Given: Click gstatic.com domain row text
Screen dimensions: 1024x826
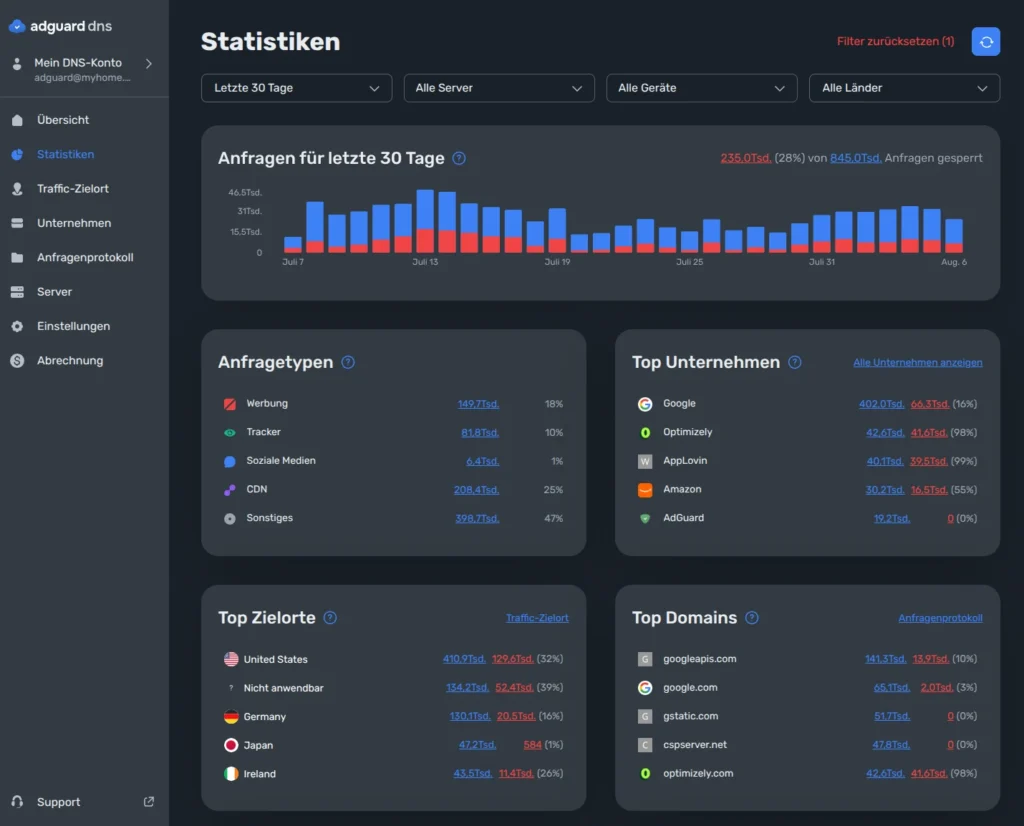Looking at the screenshot, I should (690, 717).
